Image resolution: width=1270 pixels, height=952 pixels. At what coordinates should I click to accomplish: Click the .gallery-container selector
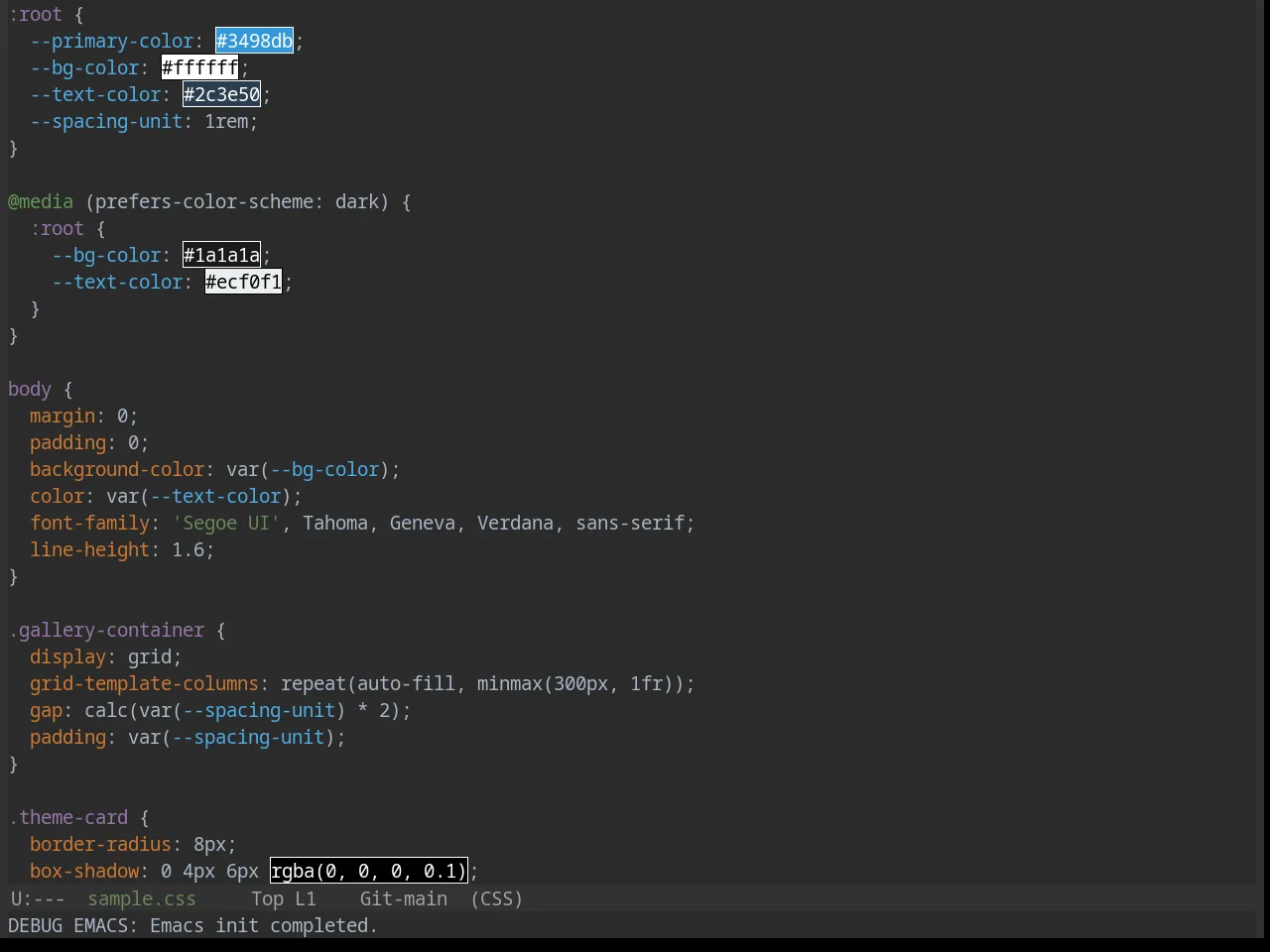(x=106, y=630)
